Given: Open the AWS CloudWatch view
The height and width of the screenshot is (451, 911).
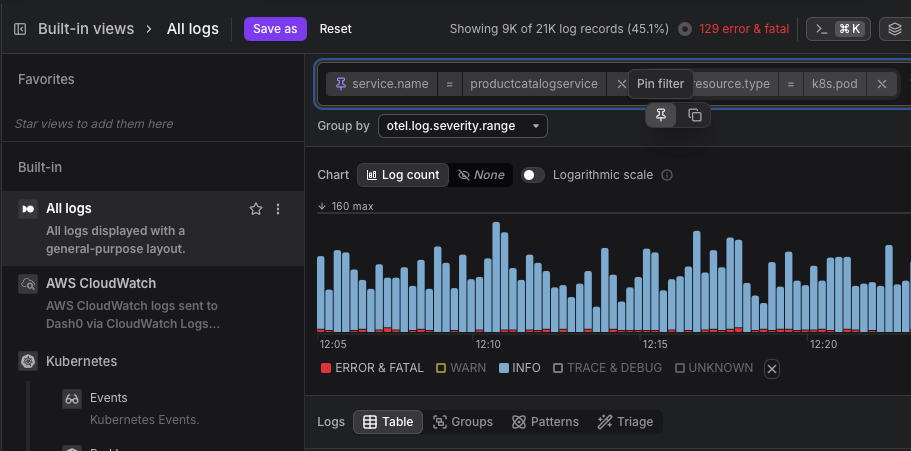Looking at the screenshot, I should pyautogui.click(x=153, y=303).
